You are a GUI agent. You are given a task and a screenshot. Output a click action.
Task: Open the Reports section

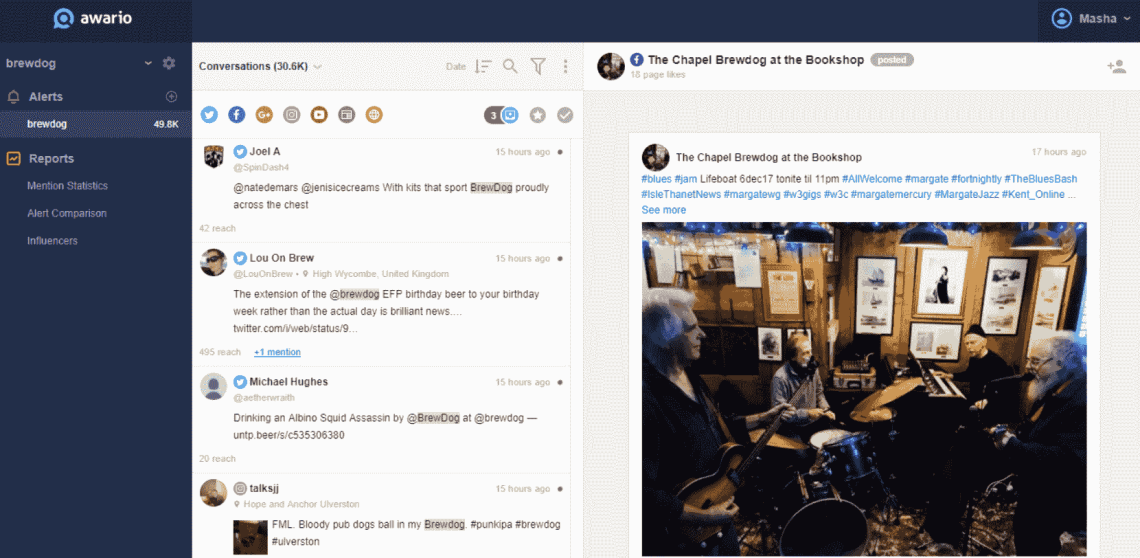point(52,159)
